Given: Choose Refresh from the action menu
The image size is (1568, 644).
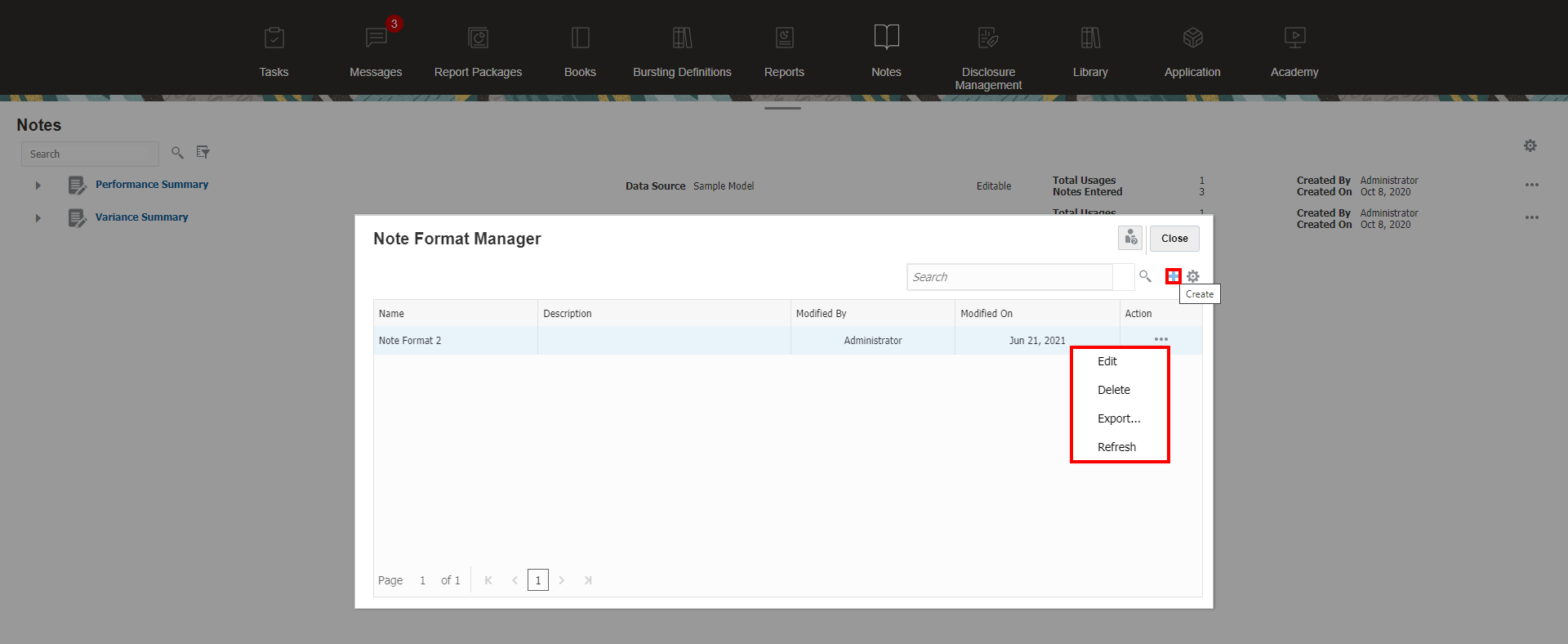Looking at the screenshot, I should [1116, 447].
